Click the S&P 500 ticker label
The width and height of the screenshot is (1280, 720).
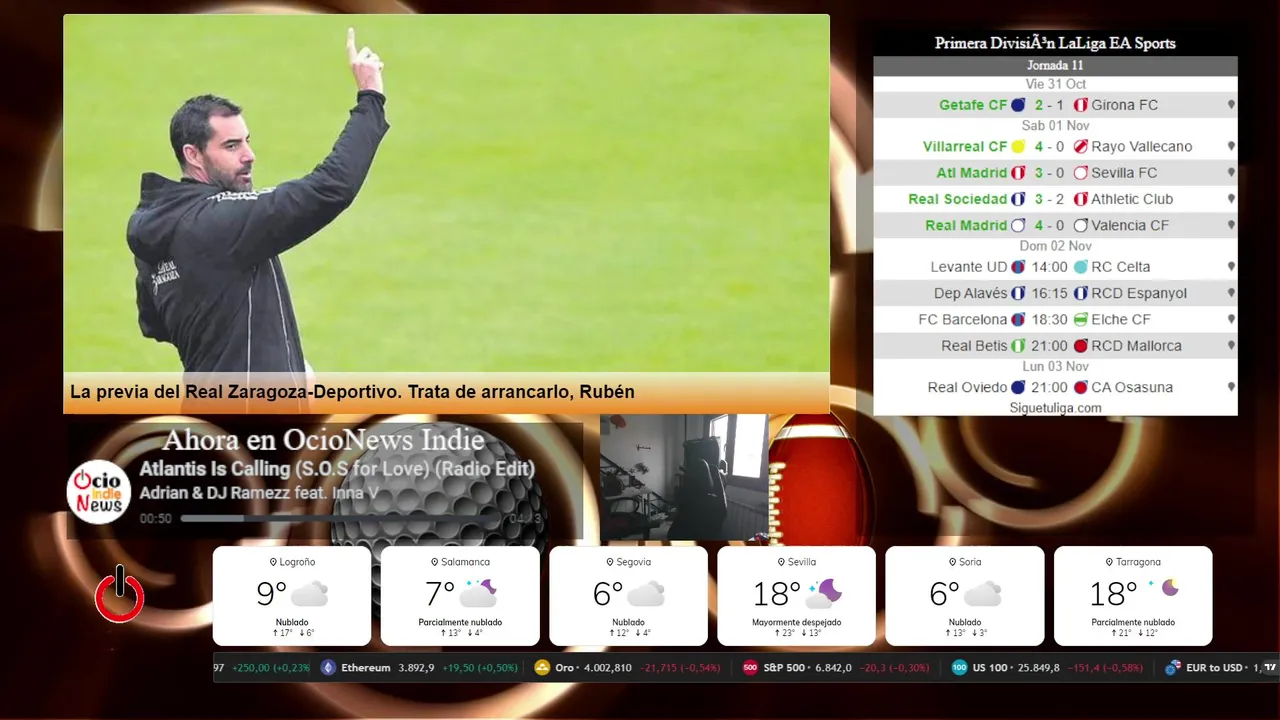click(784, 668)
